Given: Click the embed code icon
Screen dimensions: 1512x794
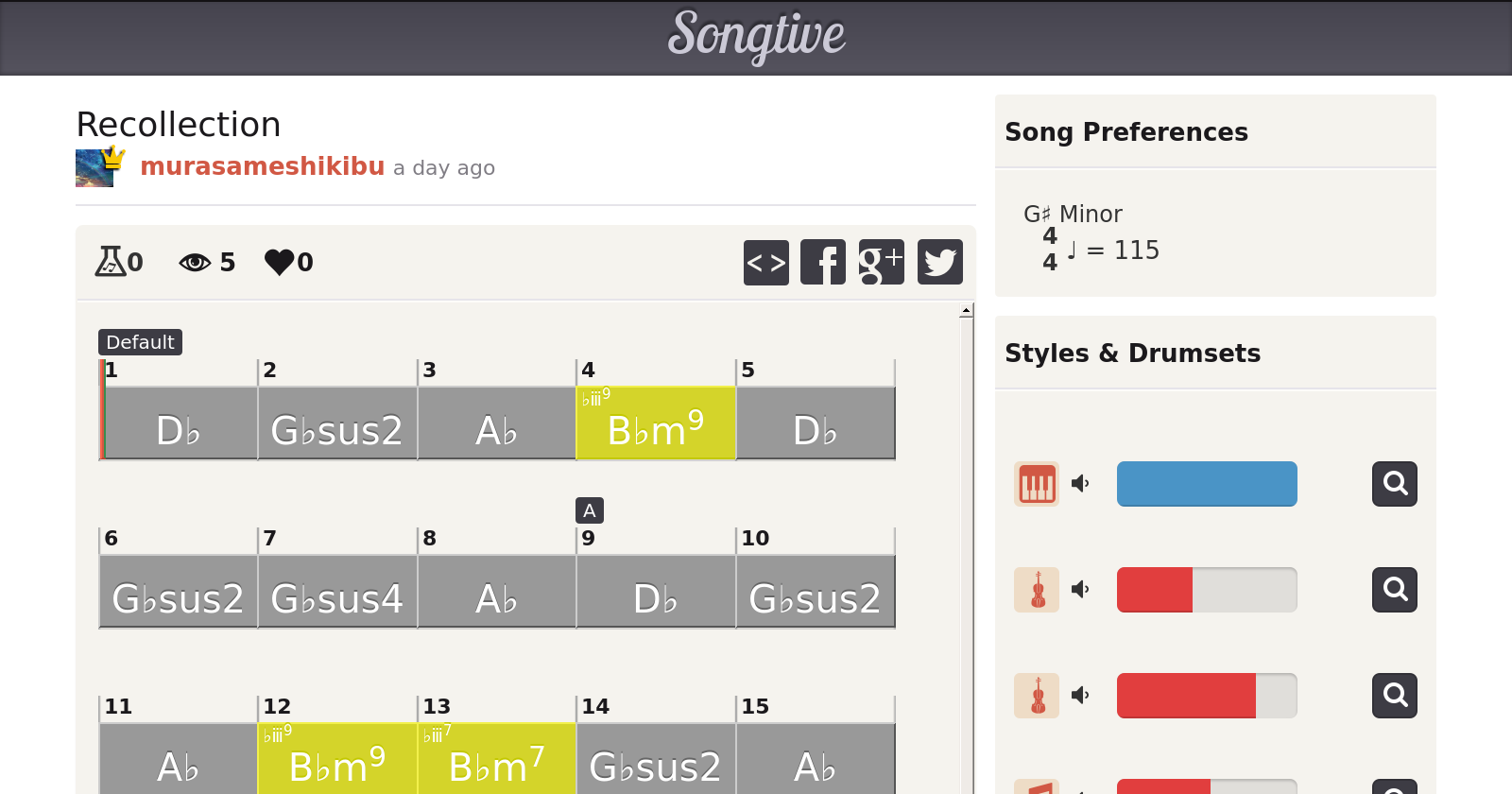Looking at the screenshot, I should tap(765, 262).
